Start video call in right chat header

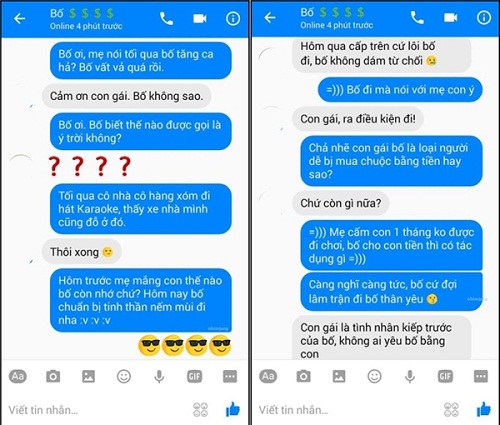450,17
